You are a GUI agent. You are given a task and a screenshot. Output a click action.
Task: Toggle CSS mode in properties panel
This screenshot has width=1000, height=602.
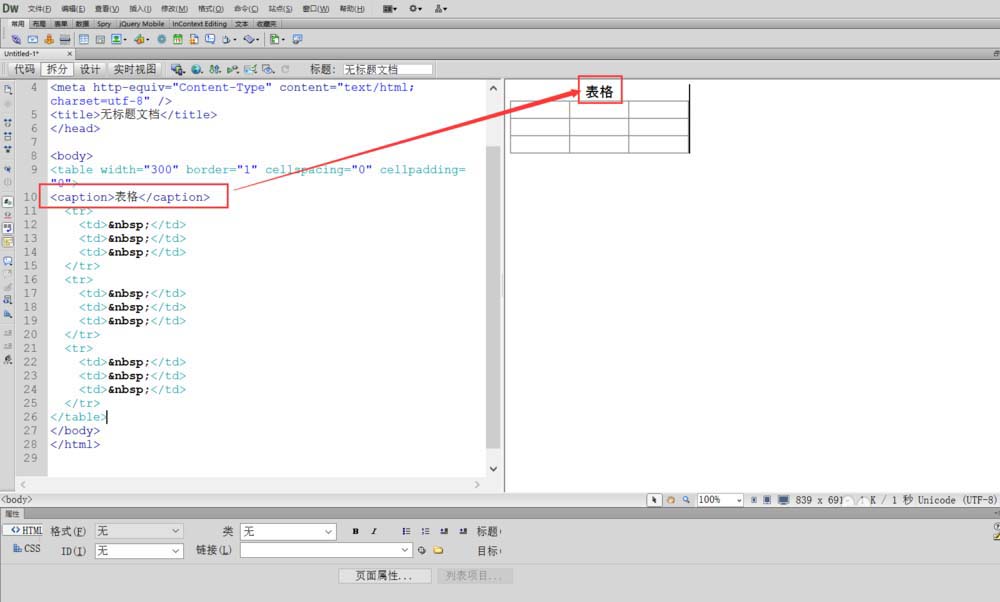(x=26, y=549)
